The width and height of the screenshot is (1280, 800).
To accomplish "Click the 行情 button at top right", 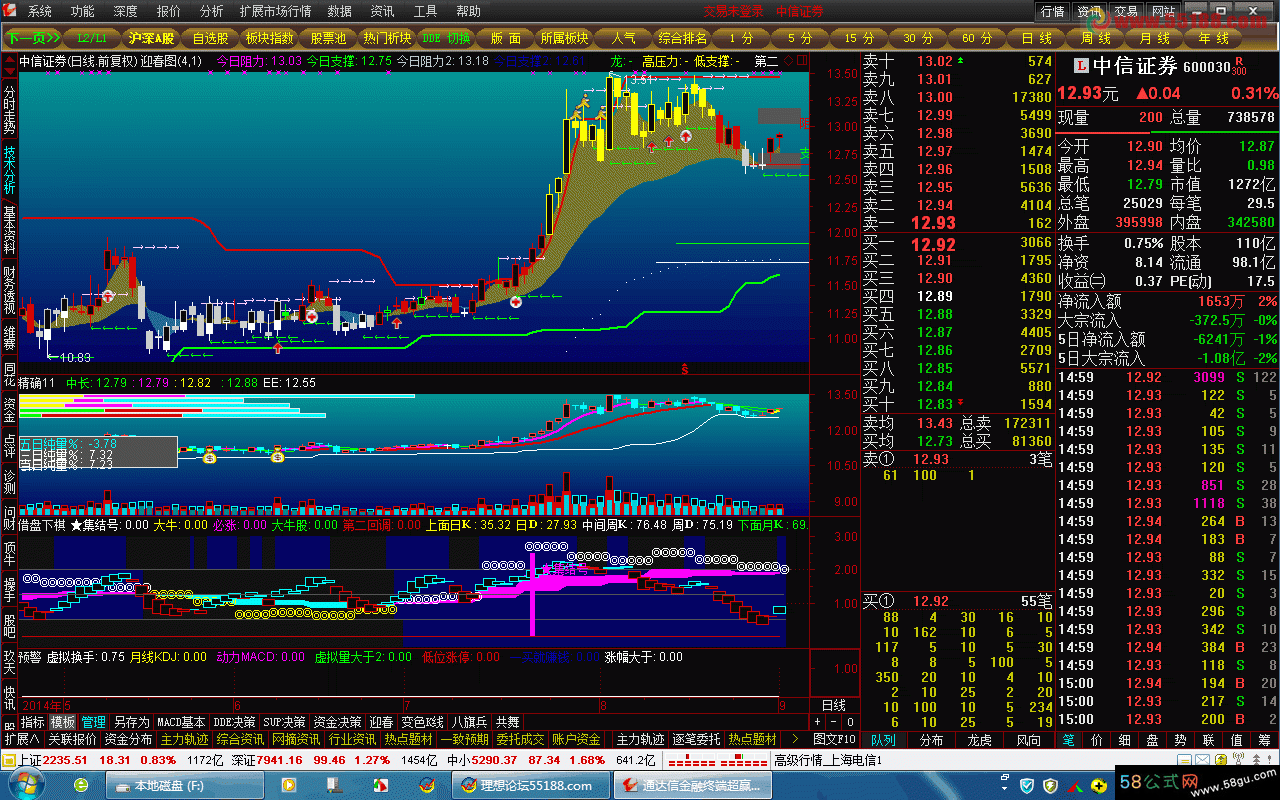I will click(x=1052, y=11).
